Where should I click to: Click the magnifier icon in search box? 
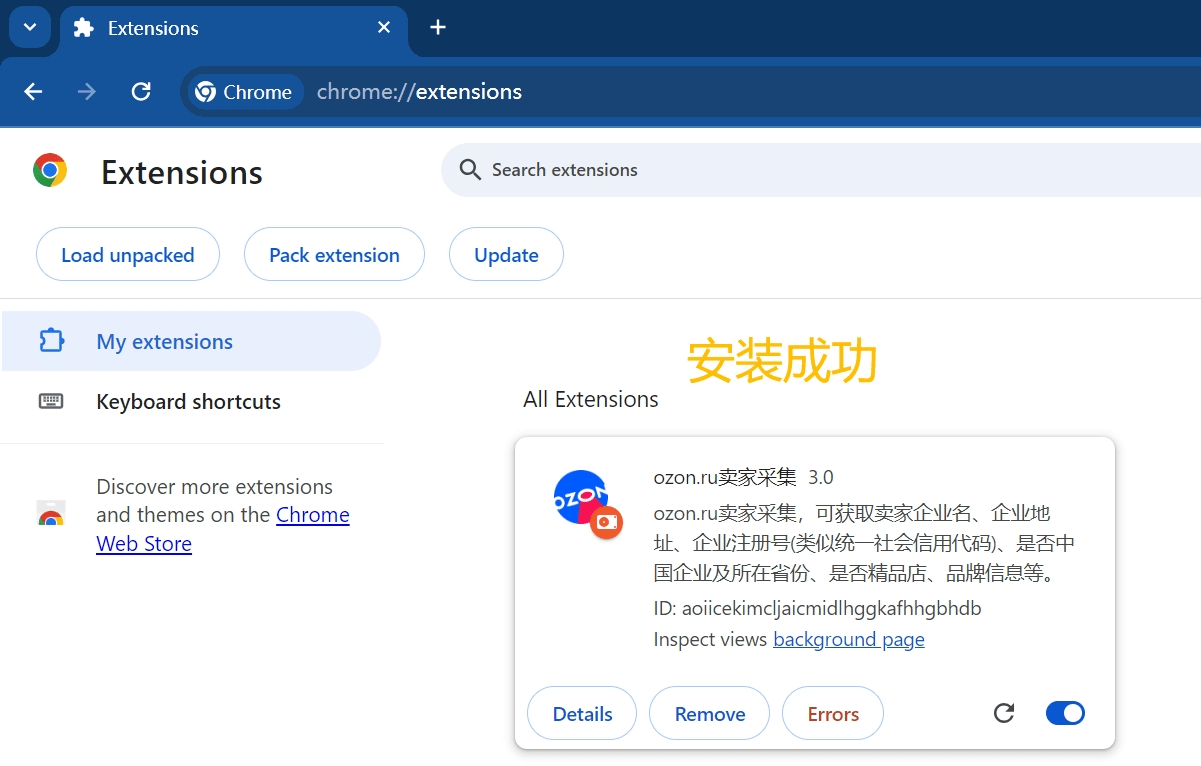coord(470,170)
